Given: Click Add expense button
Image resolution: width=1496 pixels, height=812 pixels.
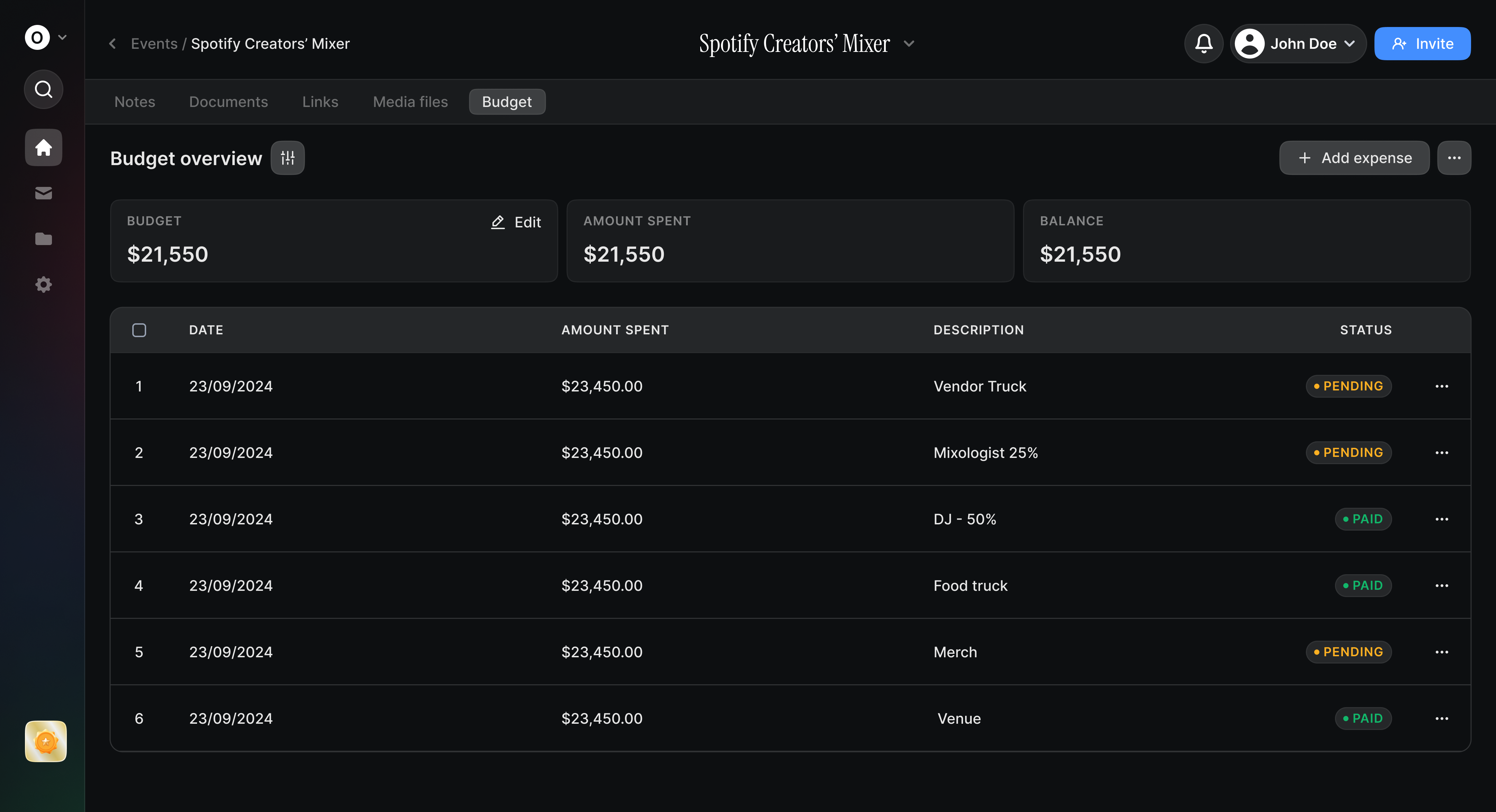Looking at the screenshot, I should [x=1354, y=158].
